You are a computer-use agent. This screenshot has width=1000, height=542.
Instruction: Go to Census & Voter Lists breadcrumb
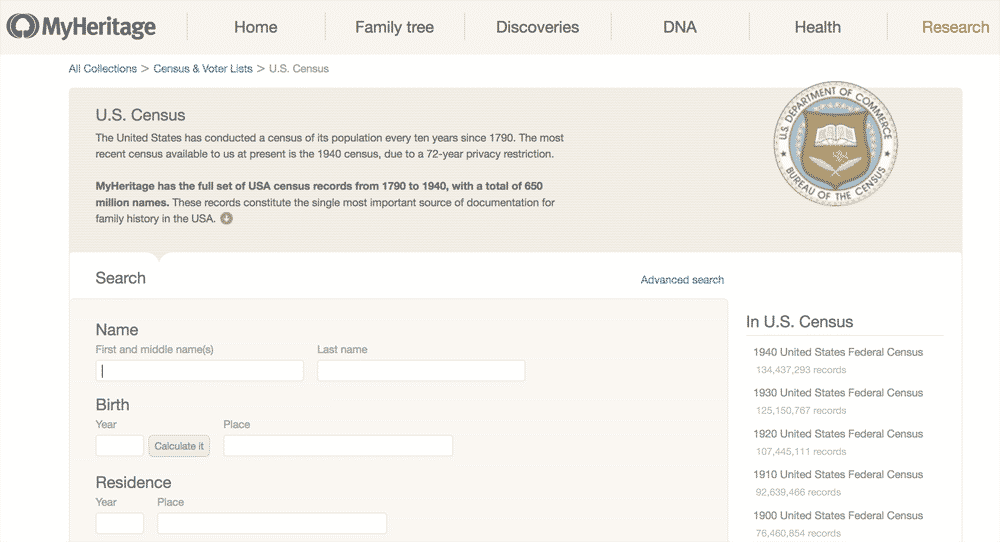point(203,69)
